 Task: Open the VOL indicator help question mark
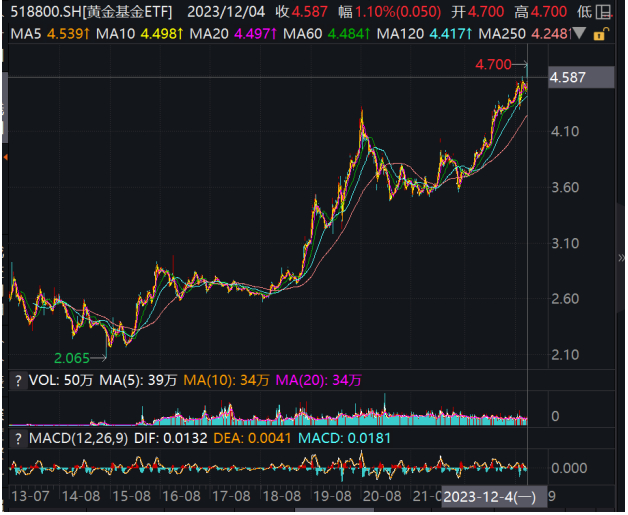point(18,381)
